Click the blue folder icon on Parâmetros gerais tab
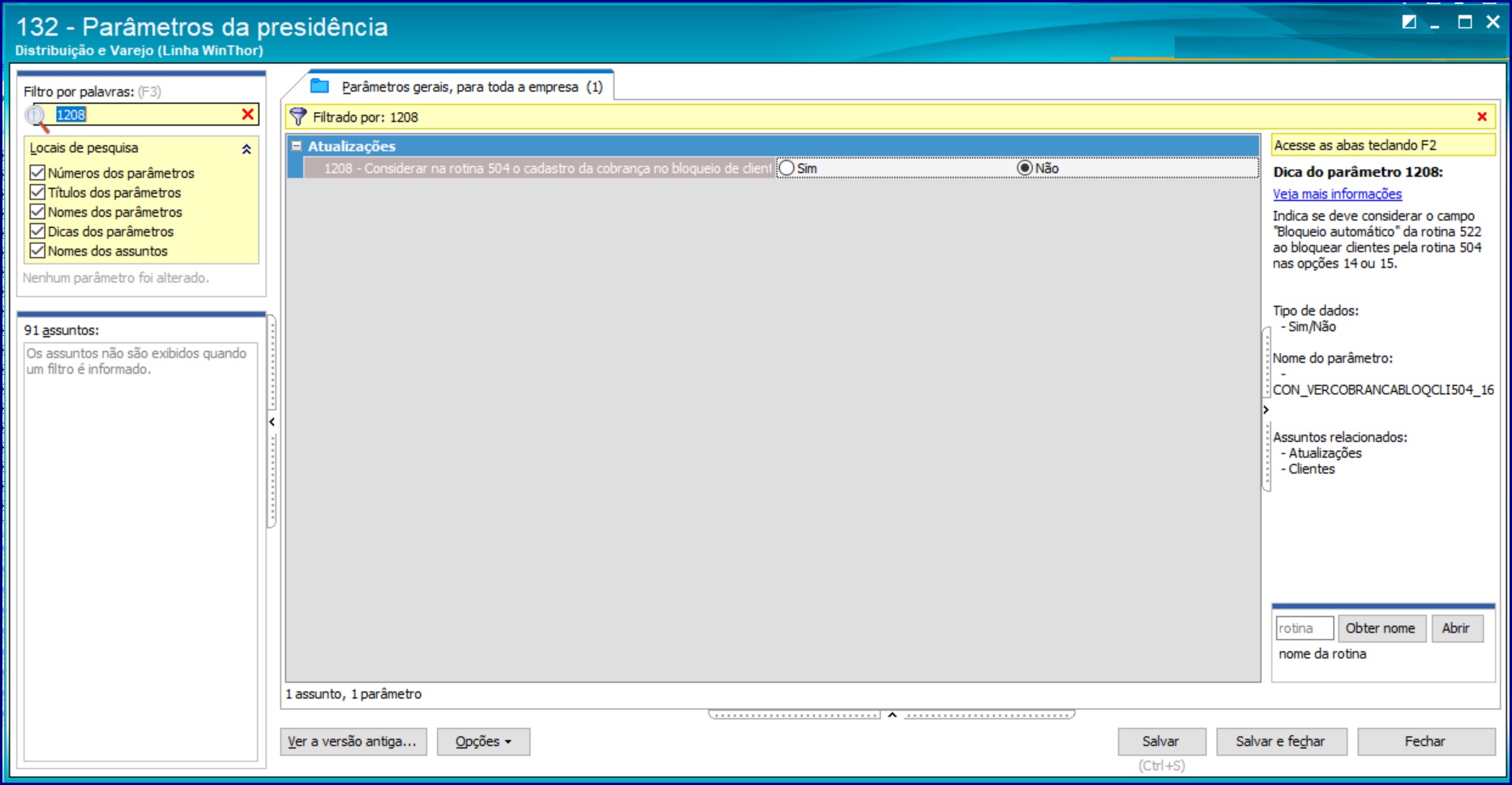The image size is (1512, 785). point(320,86)
